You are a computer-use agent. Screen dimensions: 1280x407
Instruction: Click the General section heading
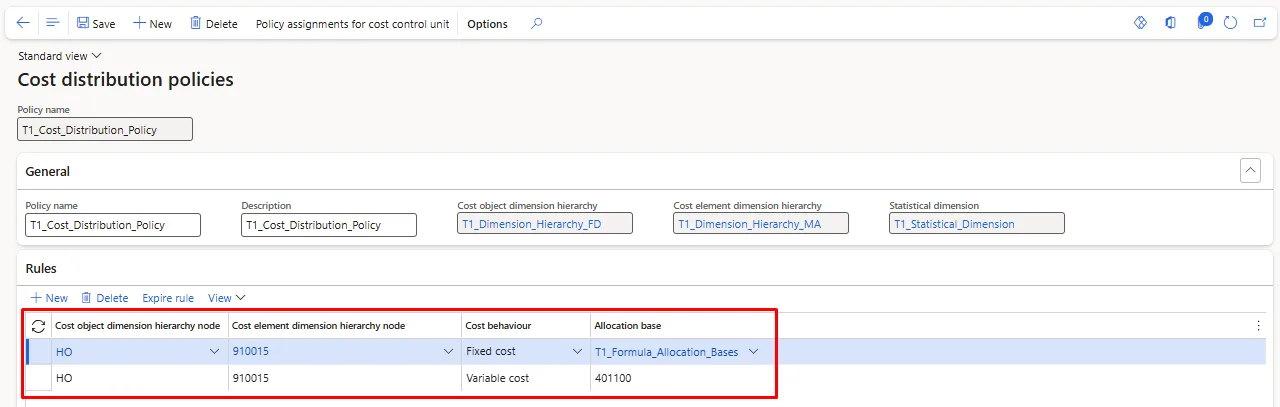pos(47,172)
